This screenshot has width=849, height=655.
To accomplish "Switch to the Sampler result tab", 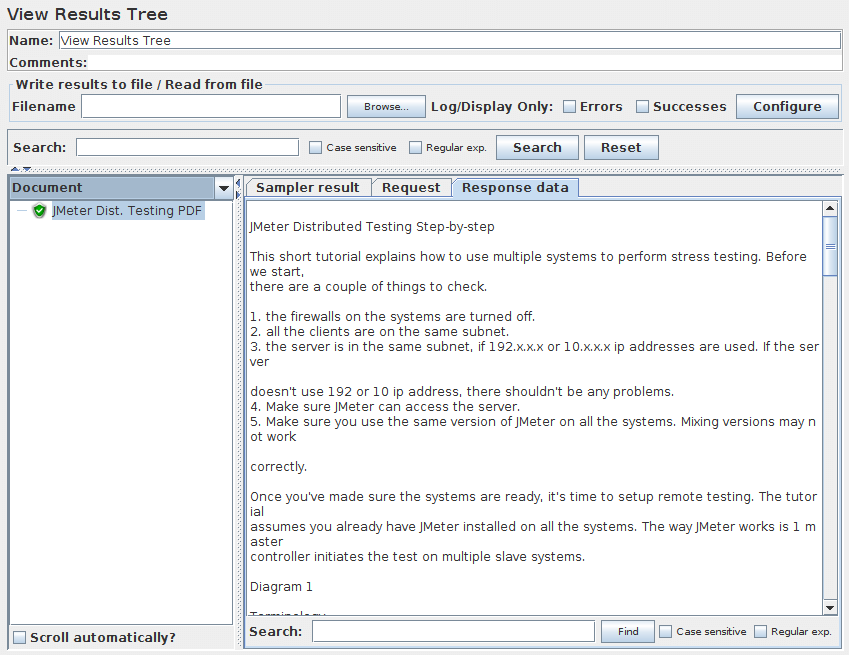I will 308,187.
